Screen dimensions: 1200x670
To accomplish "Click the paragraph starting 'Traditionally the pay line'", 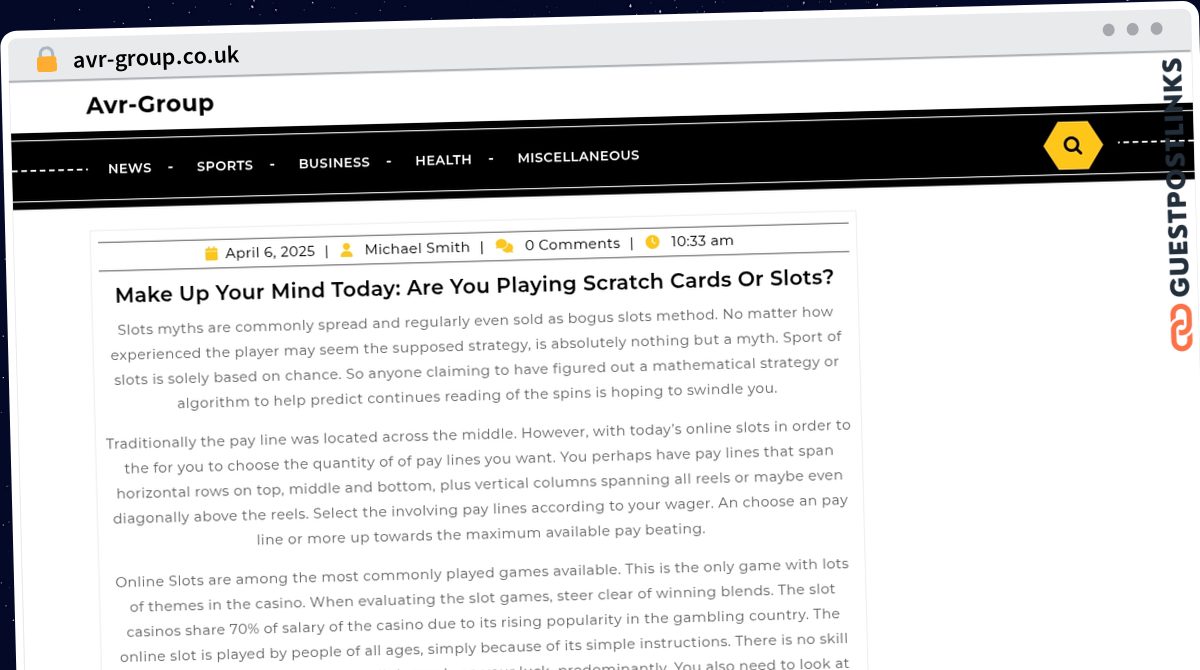I will tap(479, 483).
